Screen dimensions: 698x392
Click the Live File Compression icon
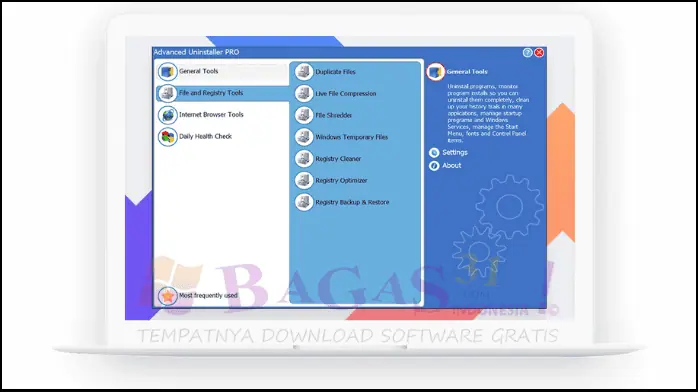coord(304,93)
